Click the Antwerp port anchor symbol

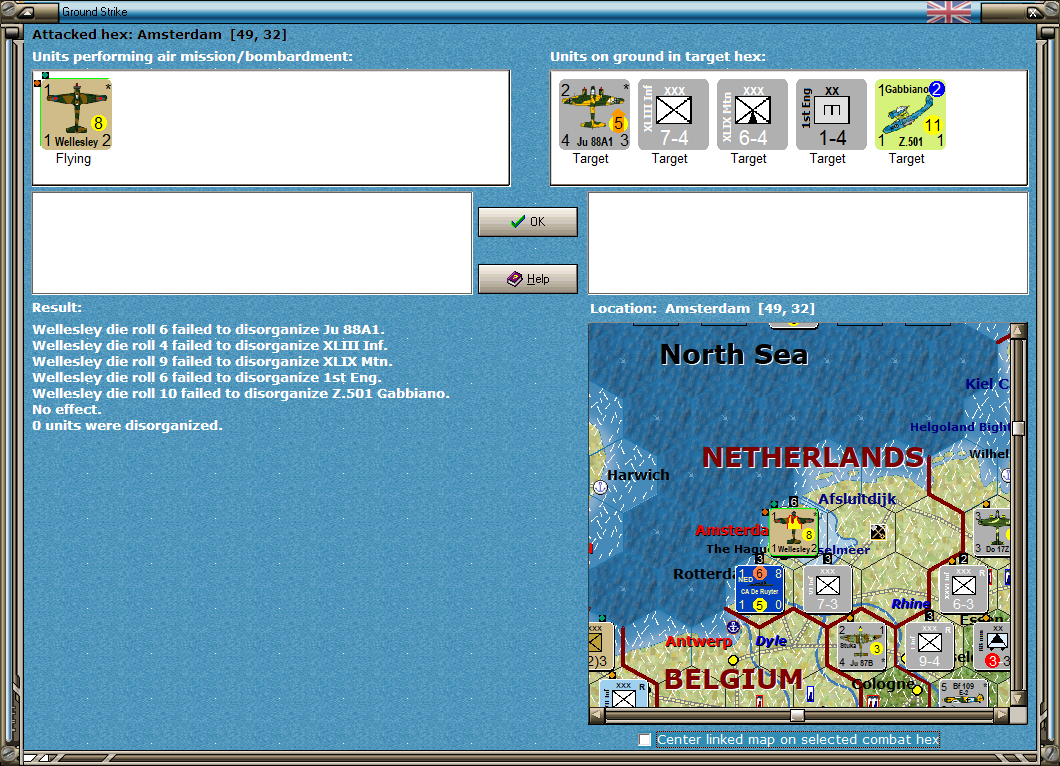[733, 627]
